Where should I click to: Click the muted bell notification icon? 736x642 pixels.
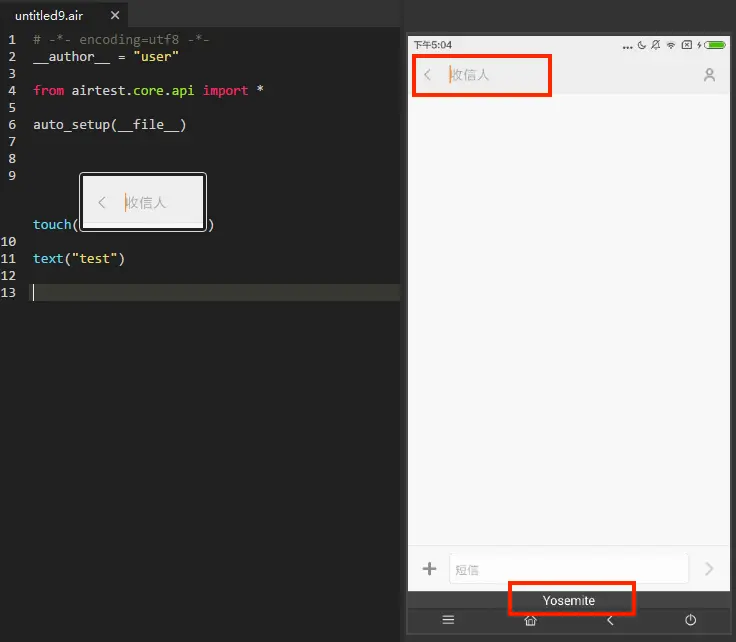coord(656,45)
